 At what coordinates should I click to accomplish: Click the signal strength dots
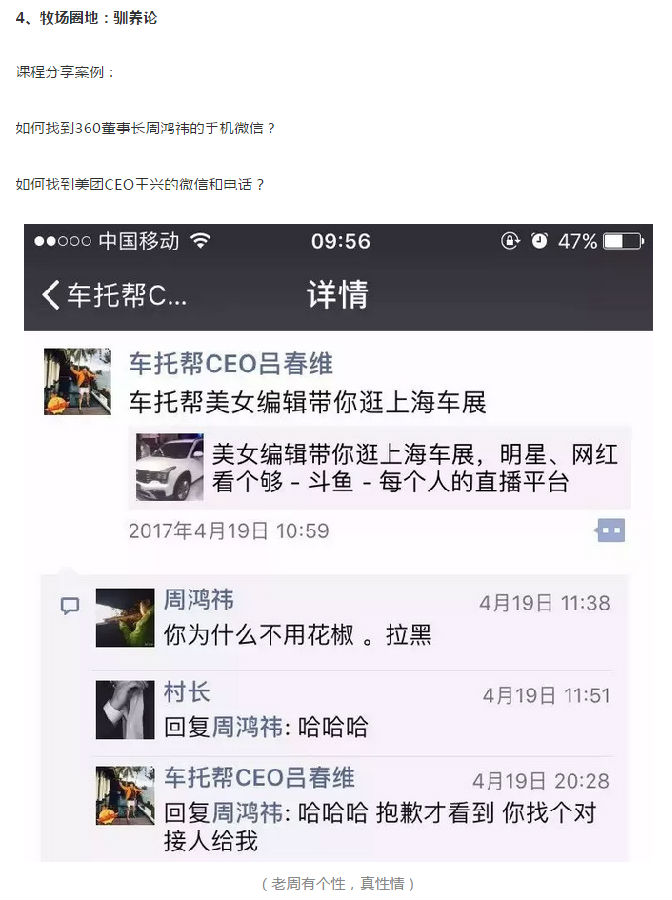click(x=62, y=241)
